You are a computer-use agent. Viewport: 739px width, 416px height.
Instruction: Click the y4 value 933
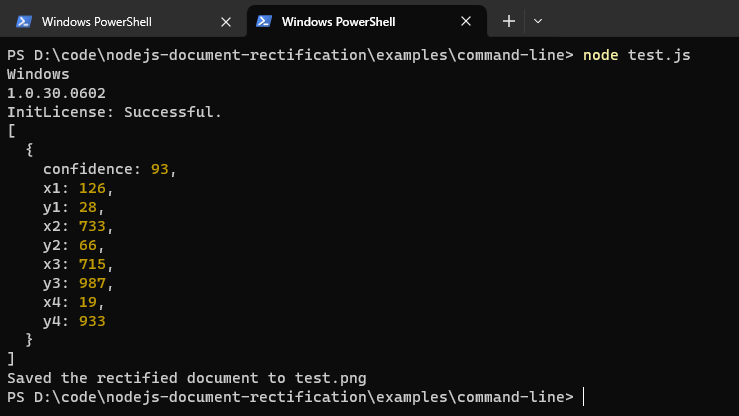click(x=92, y=321)
